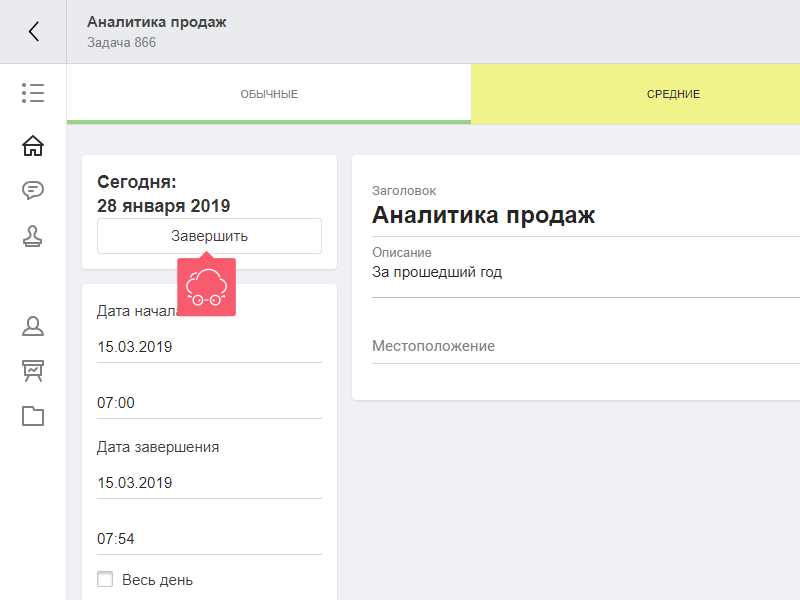Click the Местоположение field
This screenshot has width=800, height=600.
(x=586, y=346)
